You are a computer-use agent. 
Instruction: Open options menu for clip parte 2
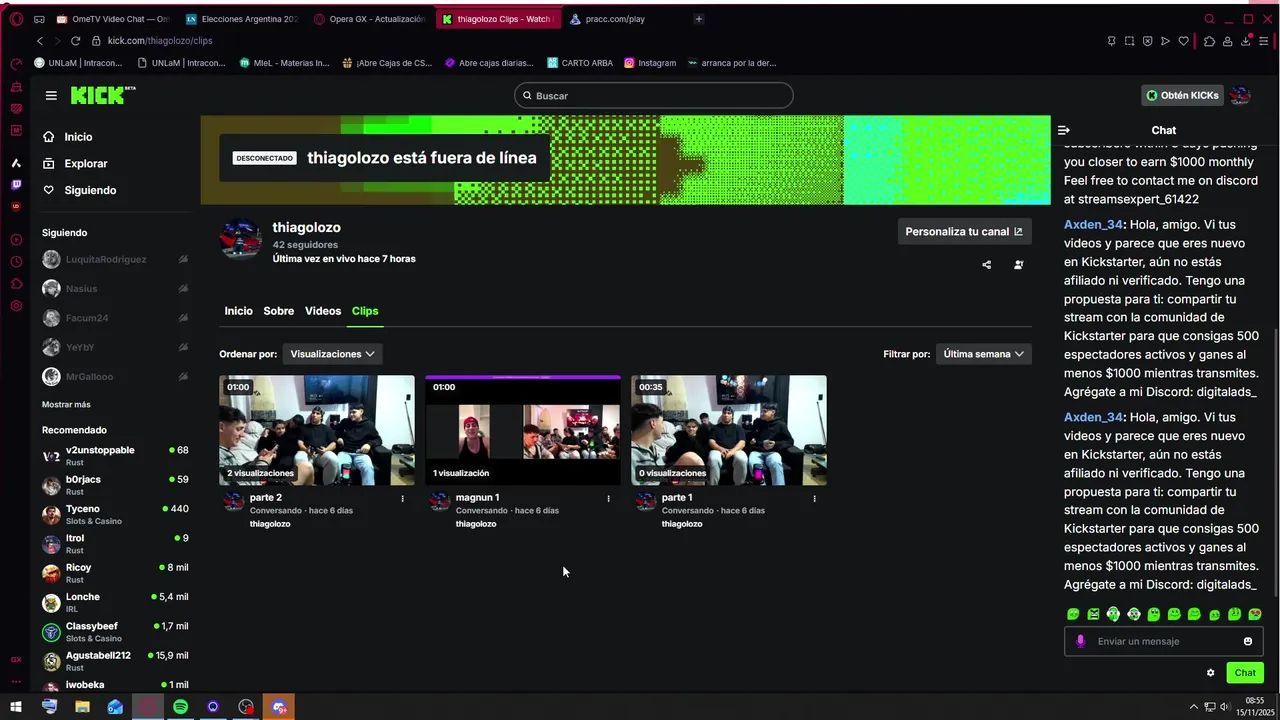pos(403,498)
